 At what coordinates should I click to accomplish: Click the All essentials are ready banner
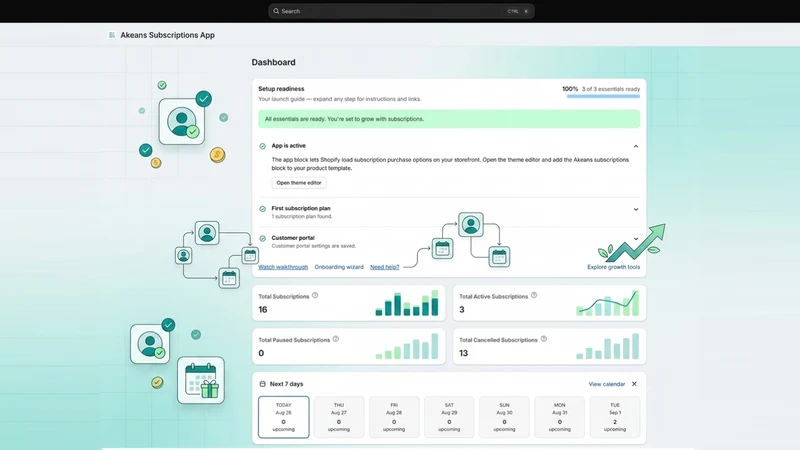(449, 119)
